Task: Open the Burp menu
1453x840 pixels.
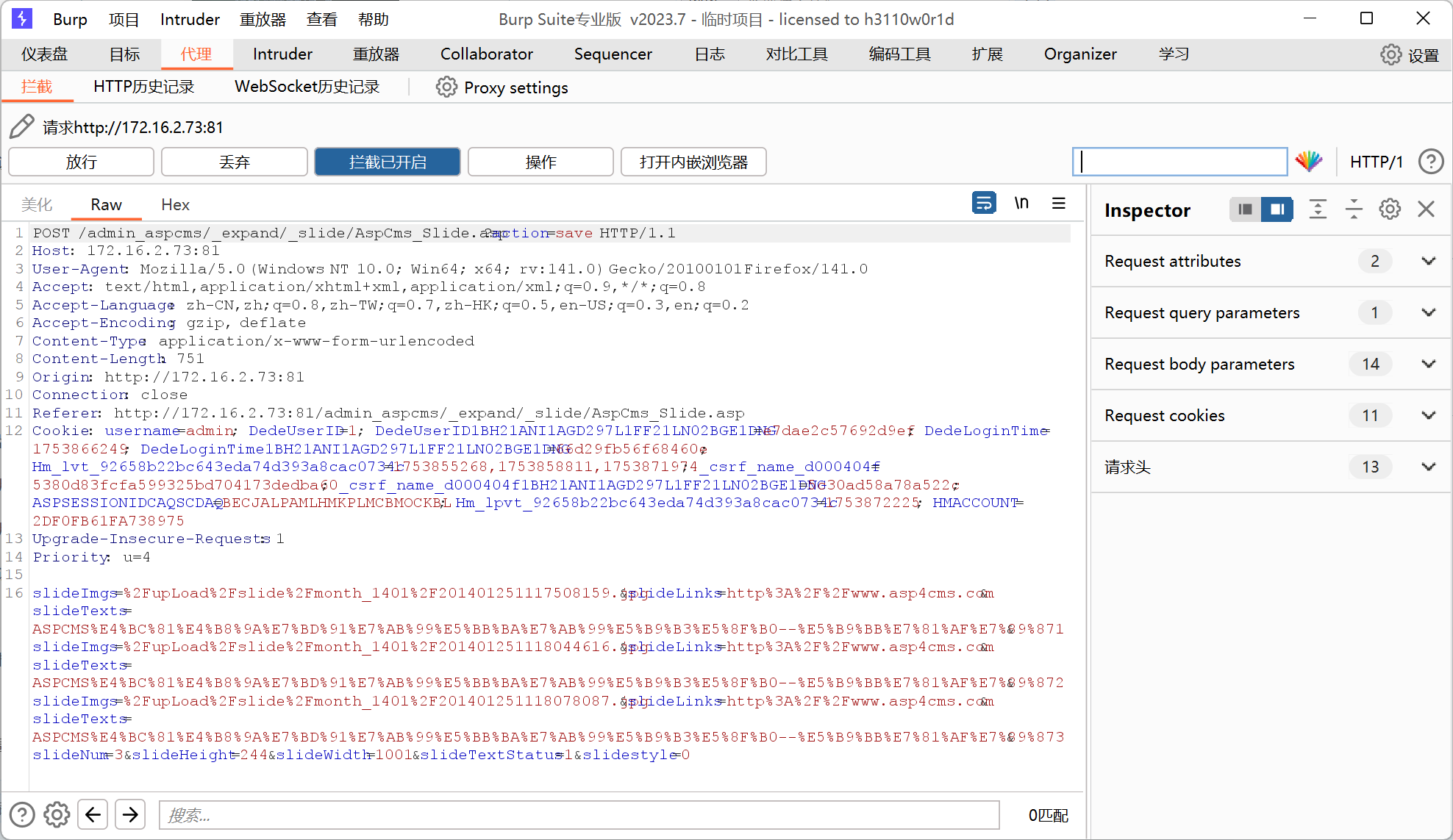Action: click(70, 19)
